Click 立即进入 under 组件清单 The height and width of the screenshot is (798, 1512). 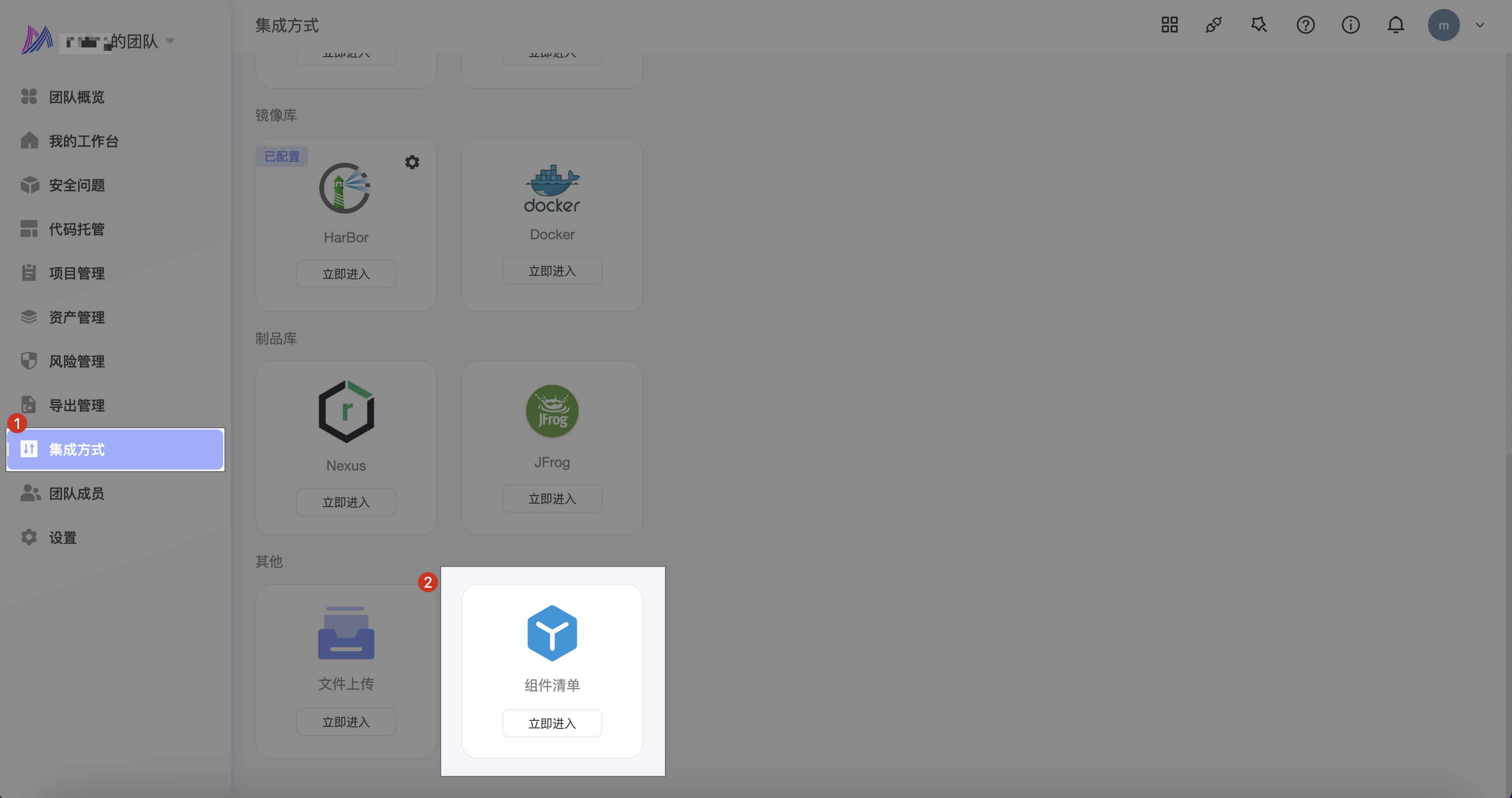pos(552,723)
